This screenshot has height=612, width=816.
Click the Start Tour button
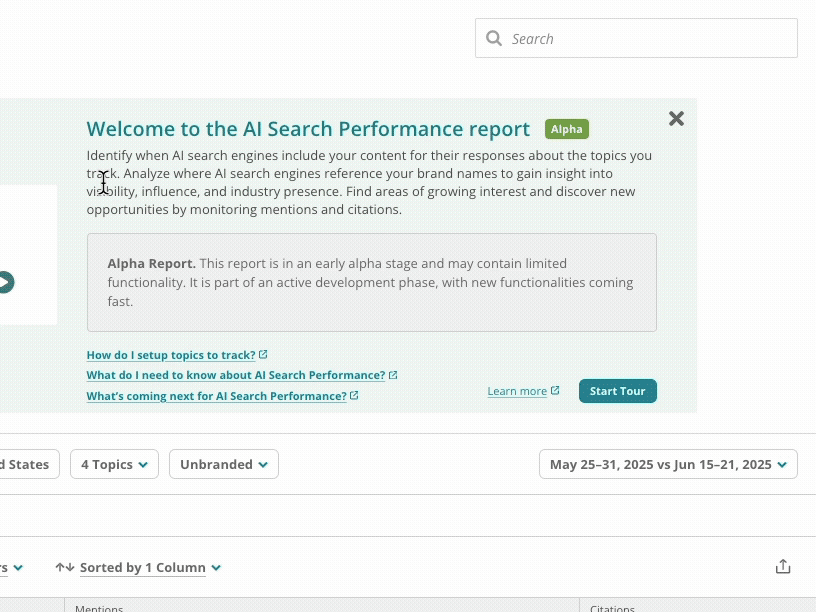[618, 391]
